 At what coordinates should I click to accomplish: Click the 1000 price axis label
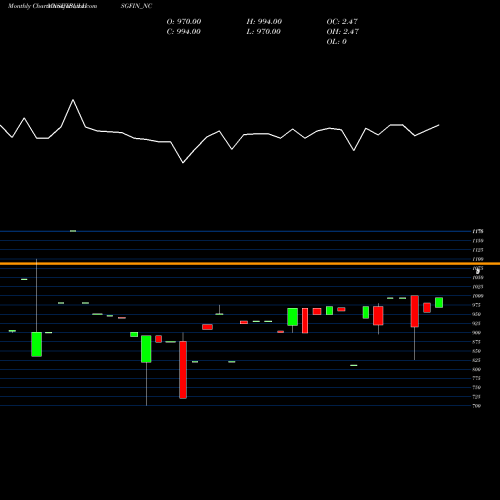click(x=478, y=296)
